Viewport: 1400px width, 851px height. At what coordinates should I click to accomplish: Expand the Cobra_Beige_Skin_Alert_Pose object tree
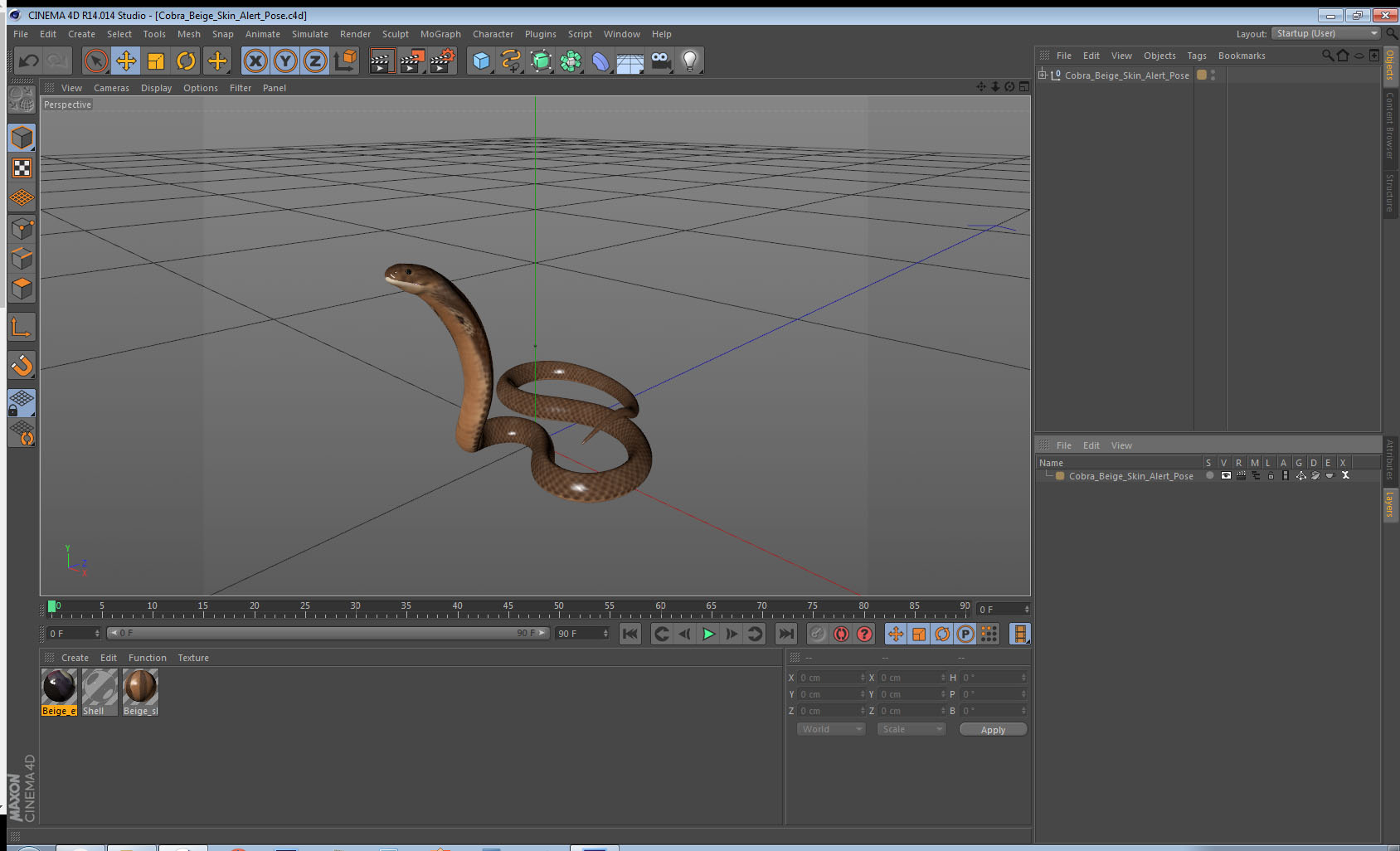pos(1043,75)
